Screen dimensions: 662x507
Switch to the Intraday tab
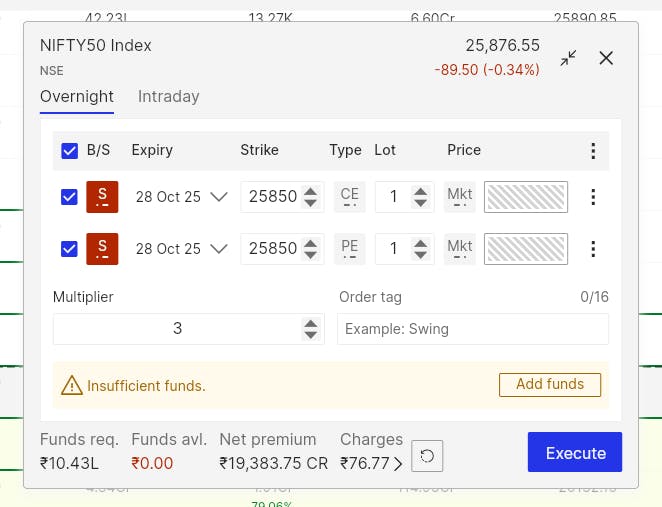pyautogui.click(x=168, y=97)
